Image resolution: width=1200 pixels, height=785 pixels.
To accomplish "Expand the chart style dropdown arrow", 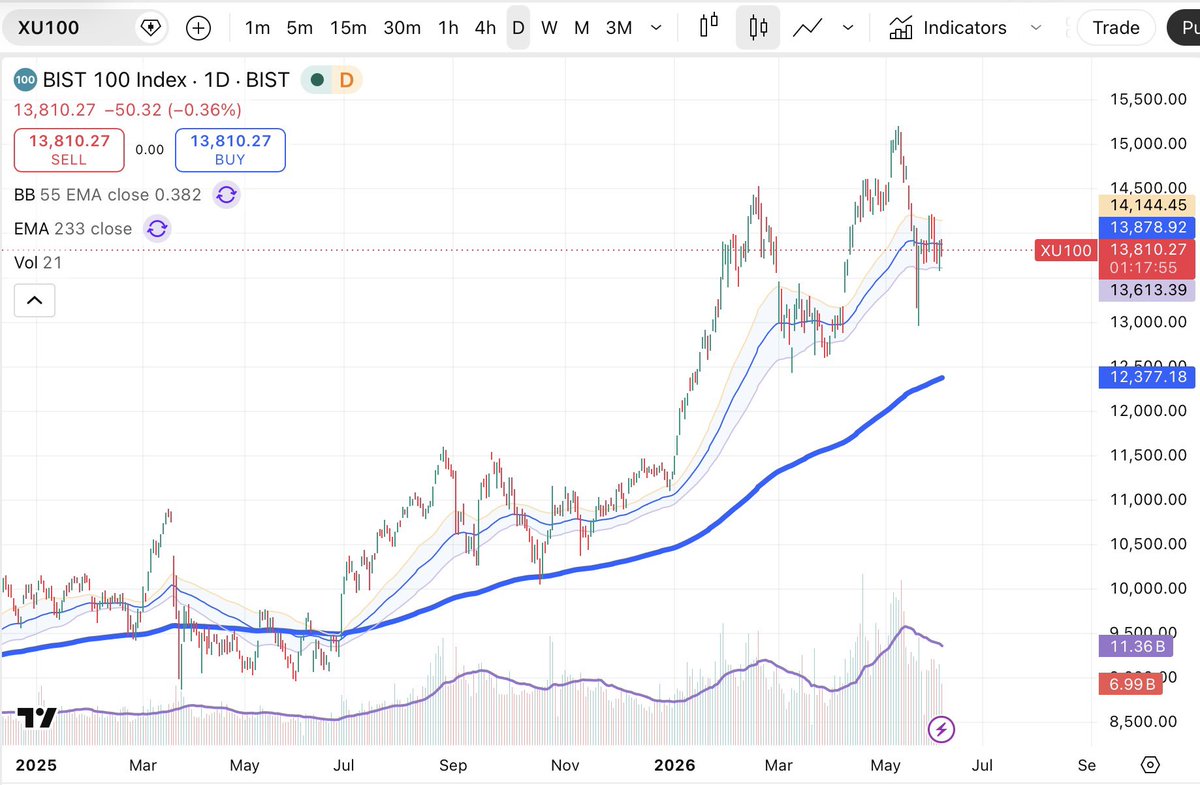I will tap(849, 28).
